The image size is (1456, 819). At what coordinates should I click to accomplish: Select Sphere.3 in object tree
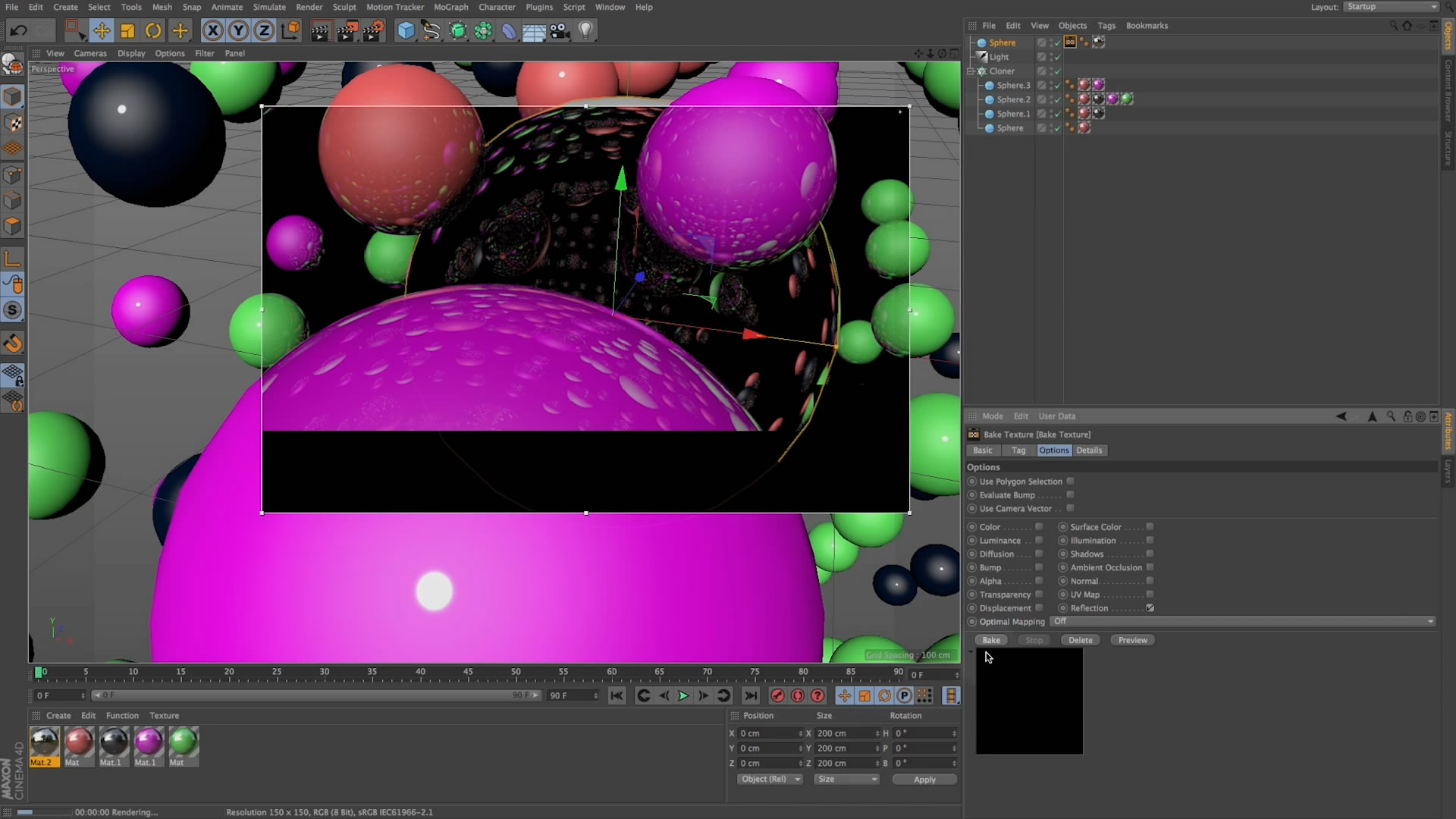tap(1013, 85)
